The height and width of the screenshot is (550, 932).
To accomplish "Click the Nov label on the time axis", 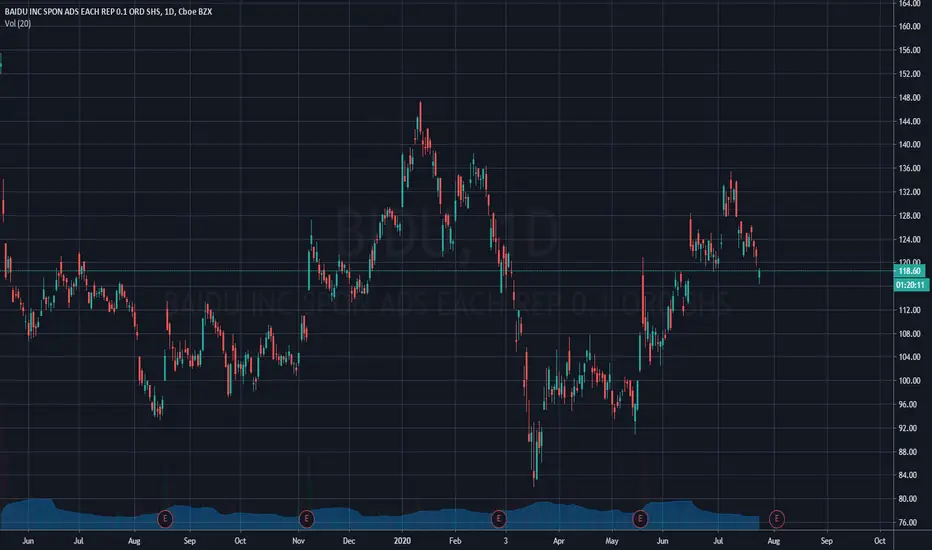I will 298,541.
